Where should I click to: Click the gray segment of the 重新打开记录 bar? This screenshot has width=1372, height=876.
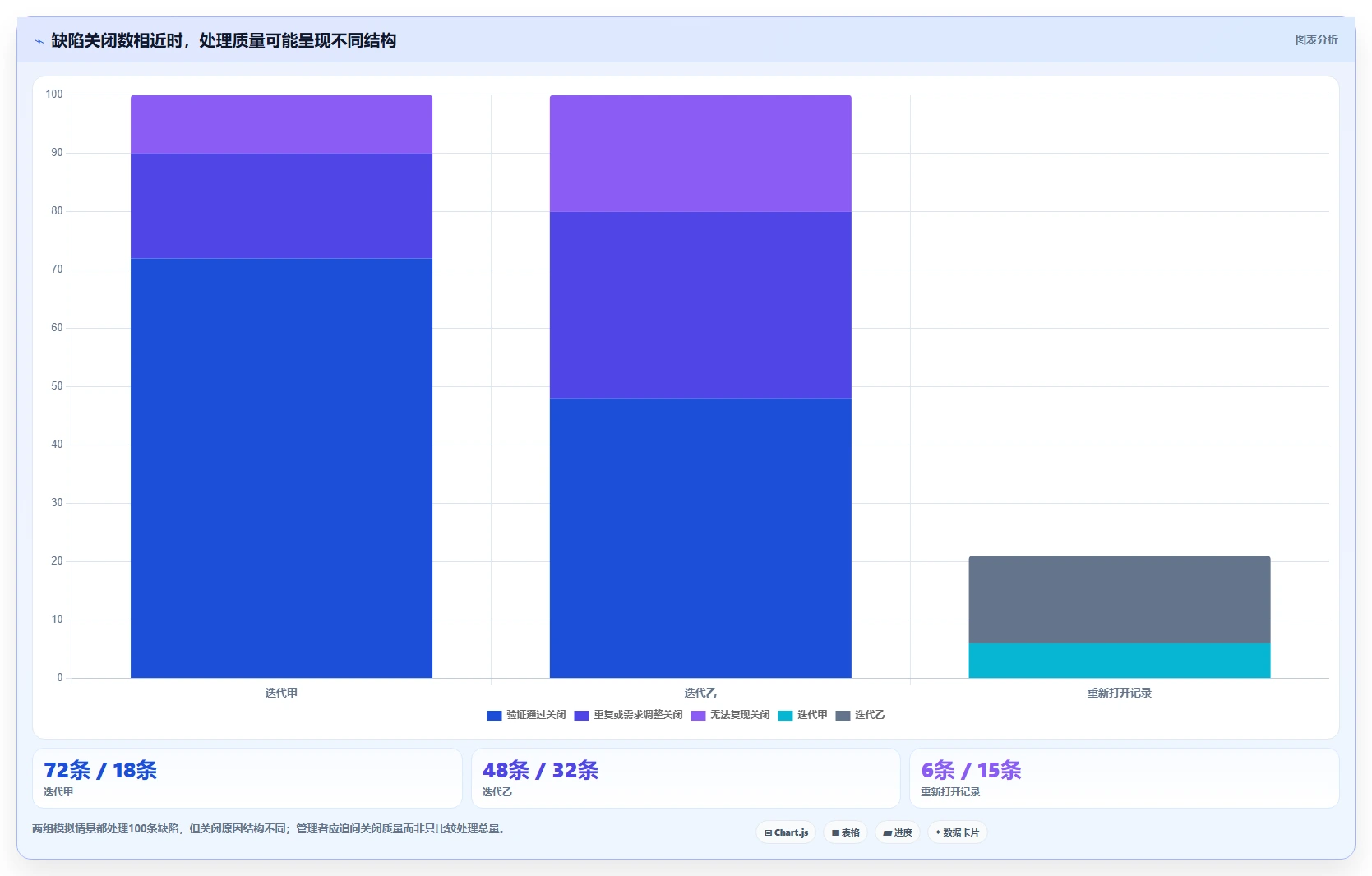[1120, 599]
